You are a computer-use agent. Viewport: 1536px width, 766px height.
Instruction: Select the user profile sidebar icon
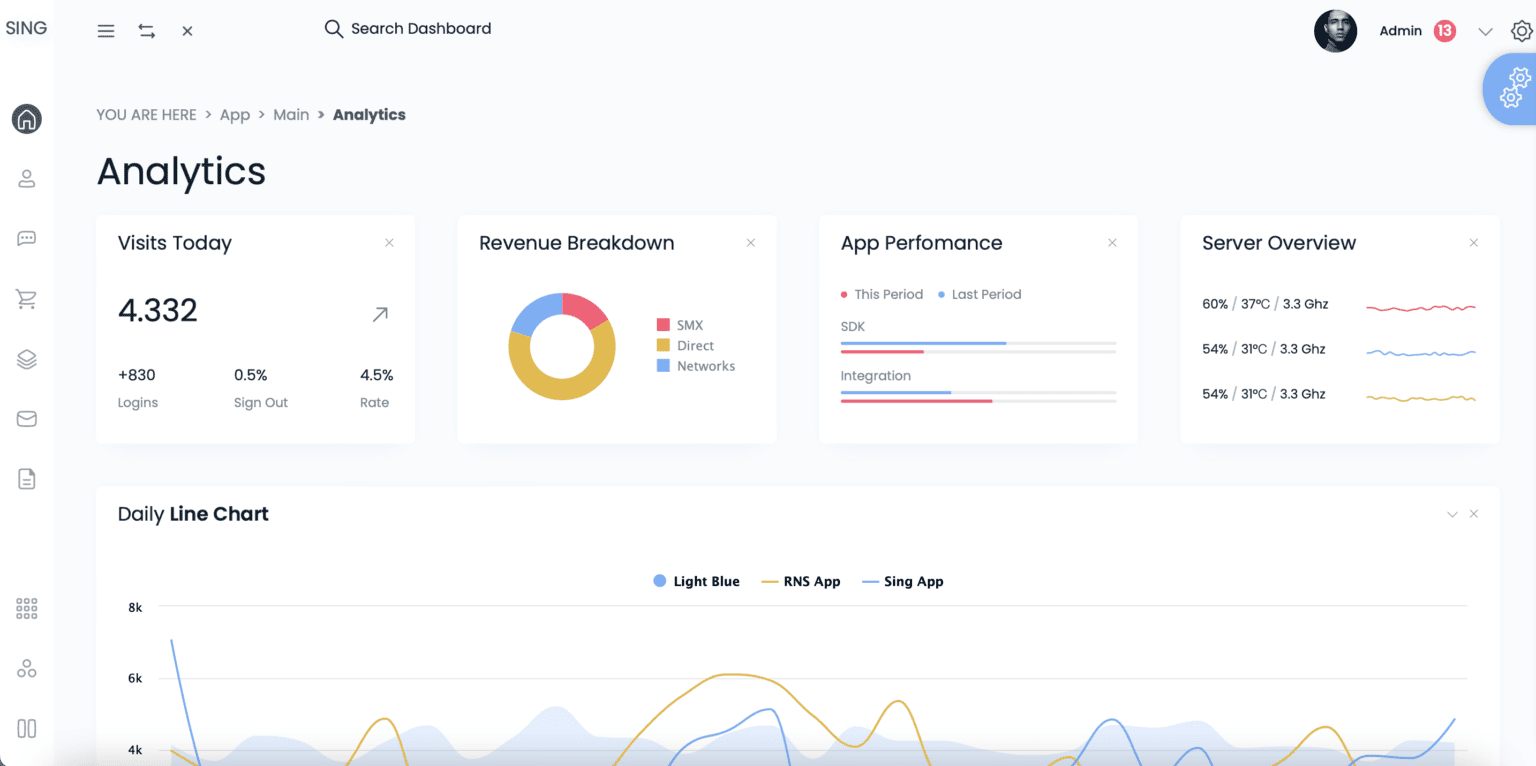pyautogui.click(x=26, y=178)
